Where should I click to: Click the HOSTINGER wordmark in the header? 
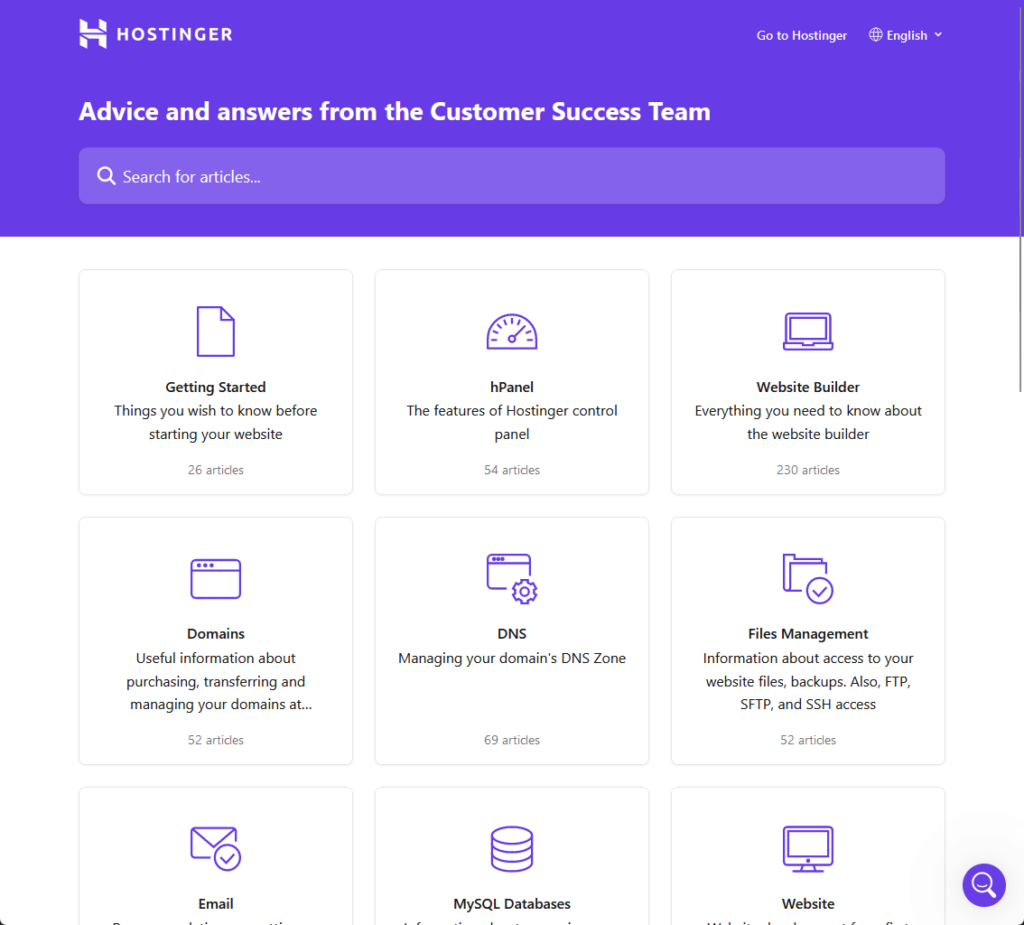click(174, 35)
